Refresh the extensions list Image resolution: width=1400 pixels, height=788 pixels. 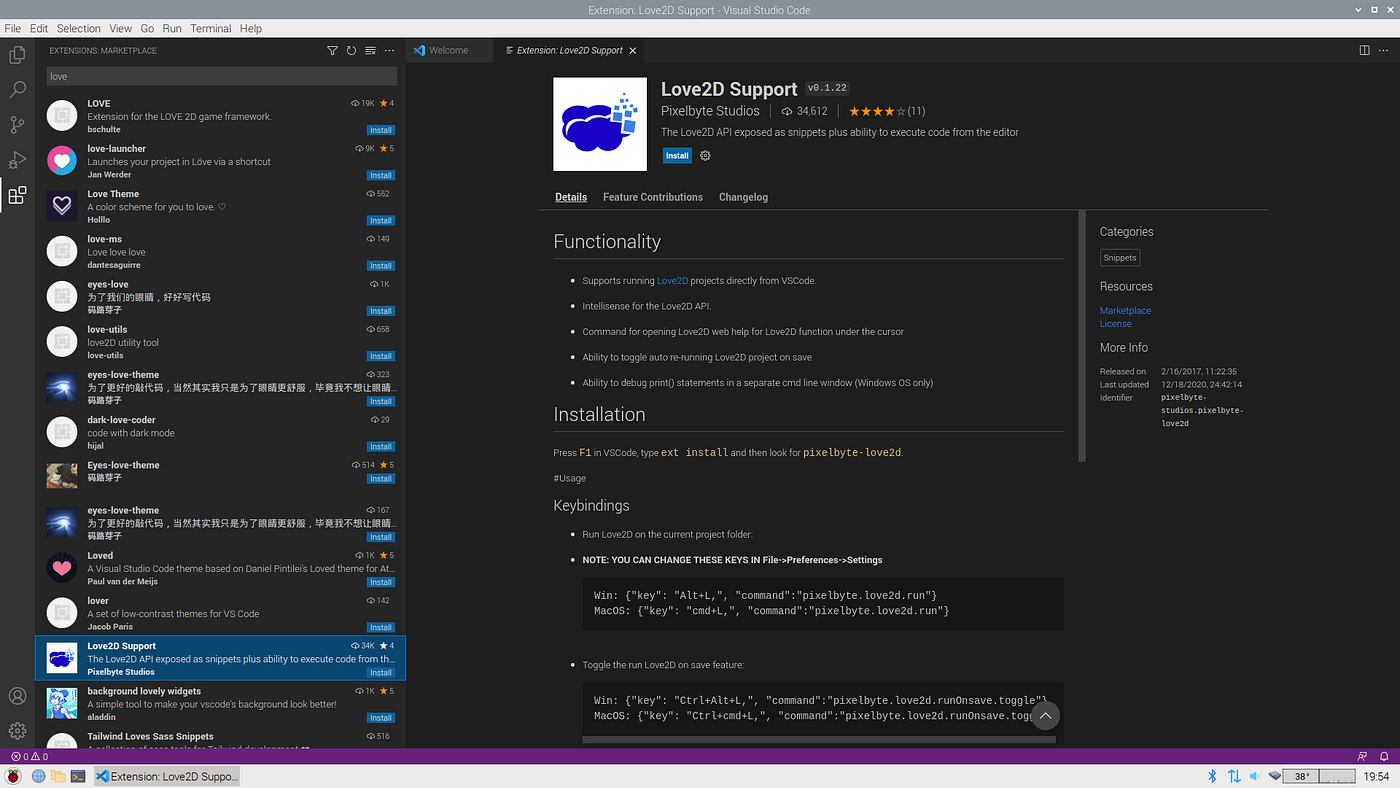click(x=351, y=50)
